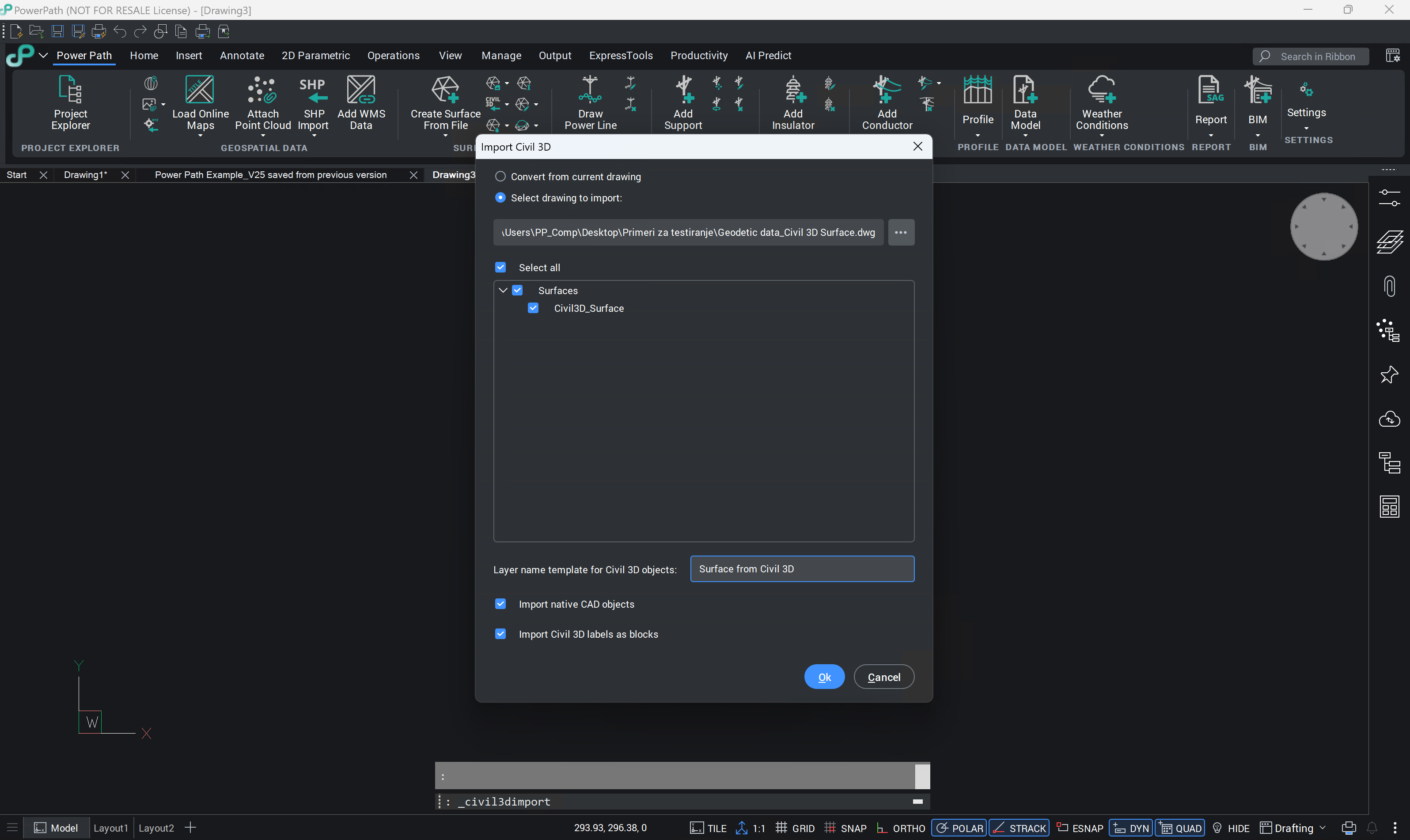Open the AI Predict ribbon tab

tap(768, 56)
